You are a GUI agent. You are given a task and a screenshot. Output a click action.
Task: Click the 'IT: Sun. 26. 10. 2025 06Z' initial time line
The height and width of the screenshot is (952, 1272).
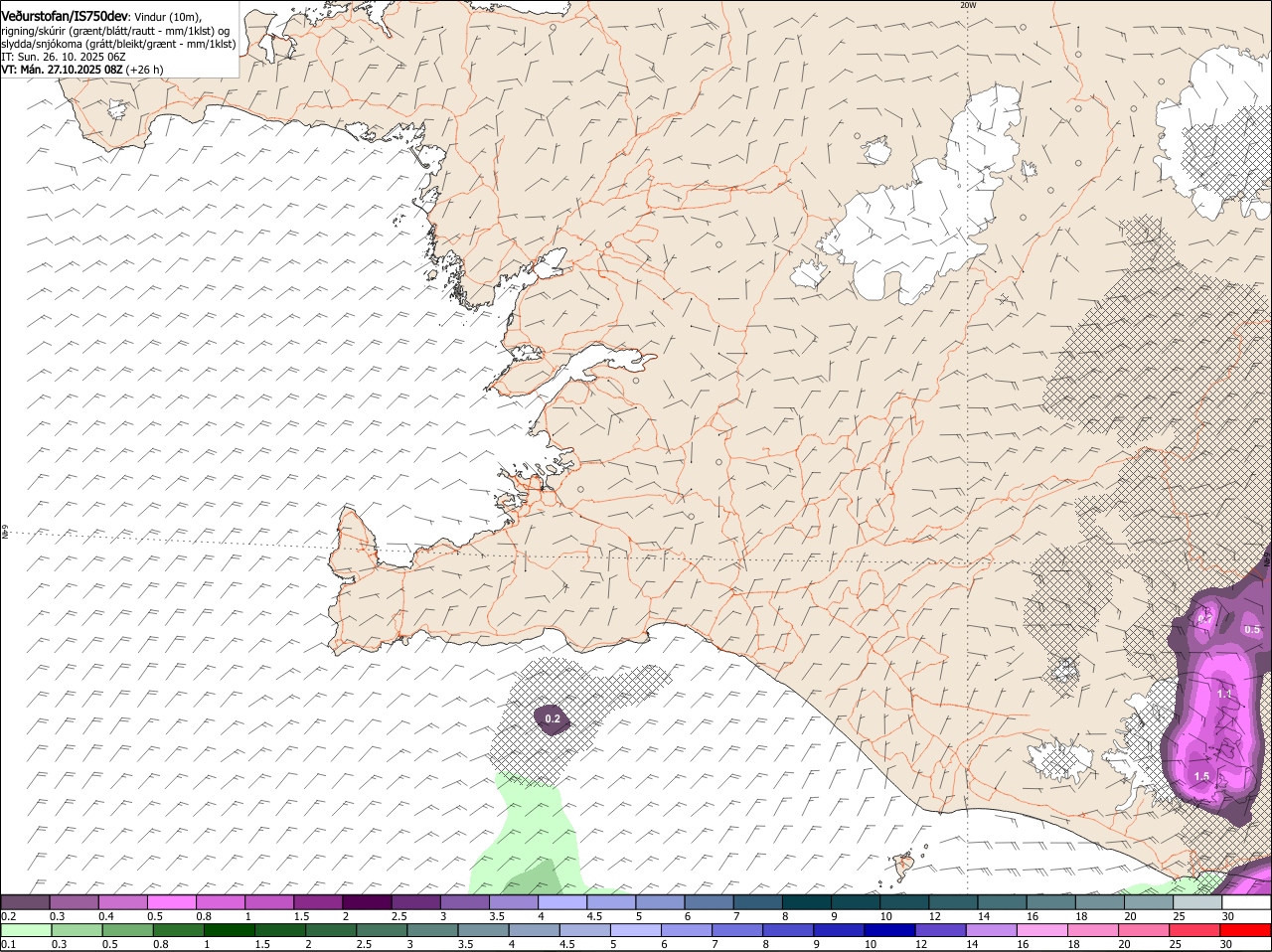click(x=64, y=57)
